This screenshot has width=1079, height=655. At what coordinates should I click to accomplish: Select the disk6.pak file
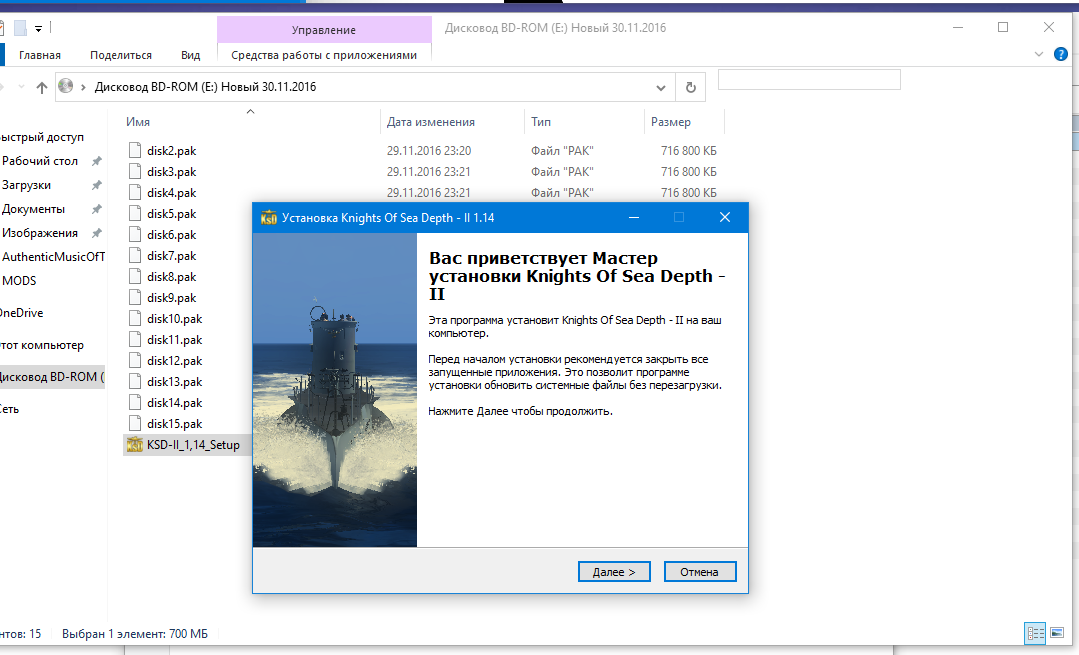pos(171,235)
